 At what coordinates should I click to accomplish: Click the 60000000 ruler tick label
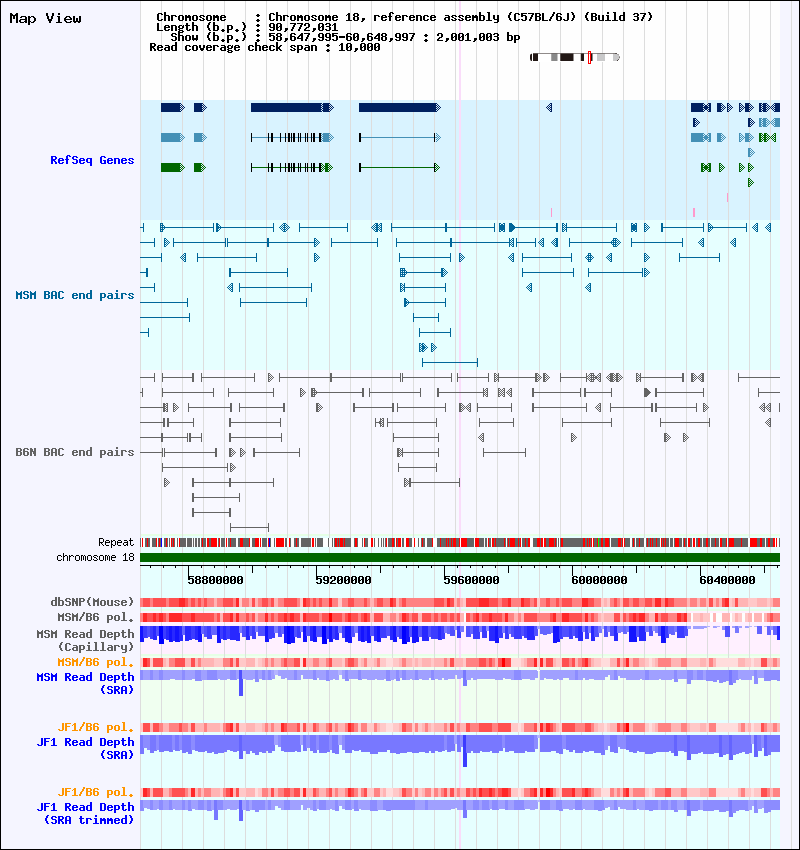pyautogui.click(x=599, y=580)
